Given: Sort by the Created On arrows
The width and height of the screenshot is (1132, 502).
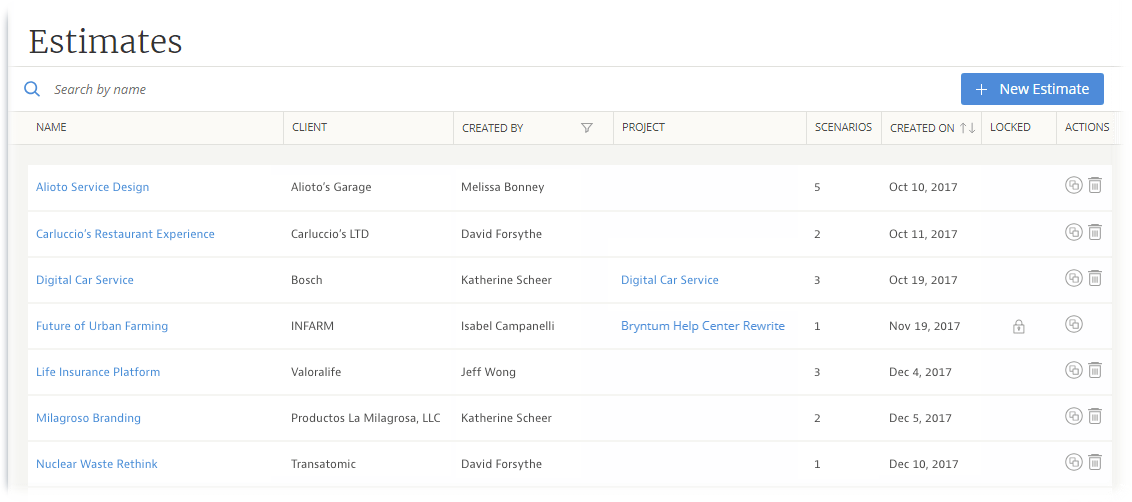Looking at the screenshot, I should click(967, 128).
